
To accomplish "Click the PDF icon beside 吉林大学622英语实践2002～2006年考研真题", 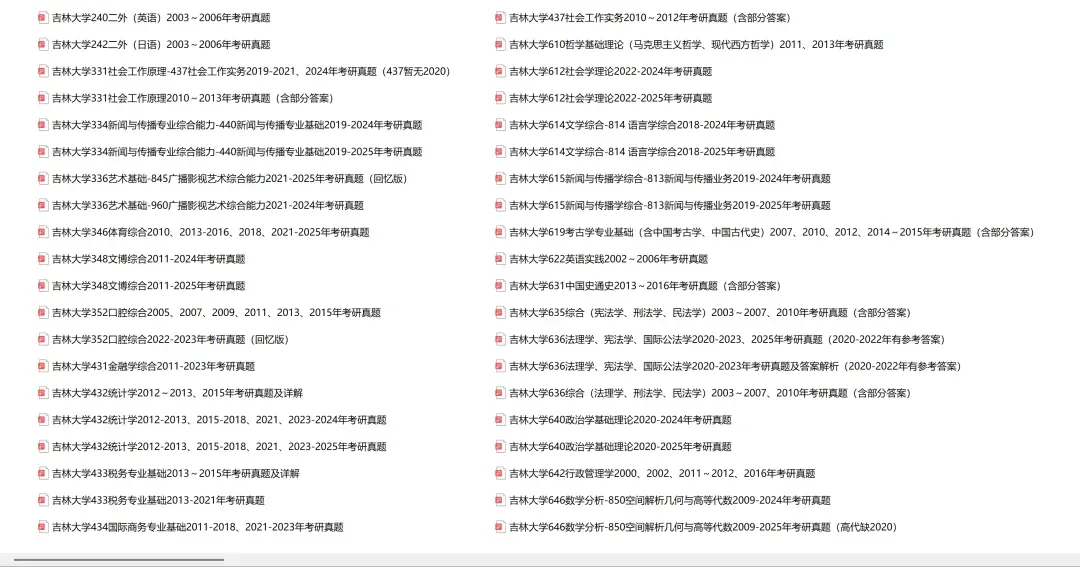I will pyautogui.click(x=500, y=260).
